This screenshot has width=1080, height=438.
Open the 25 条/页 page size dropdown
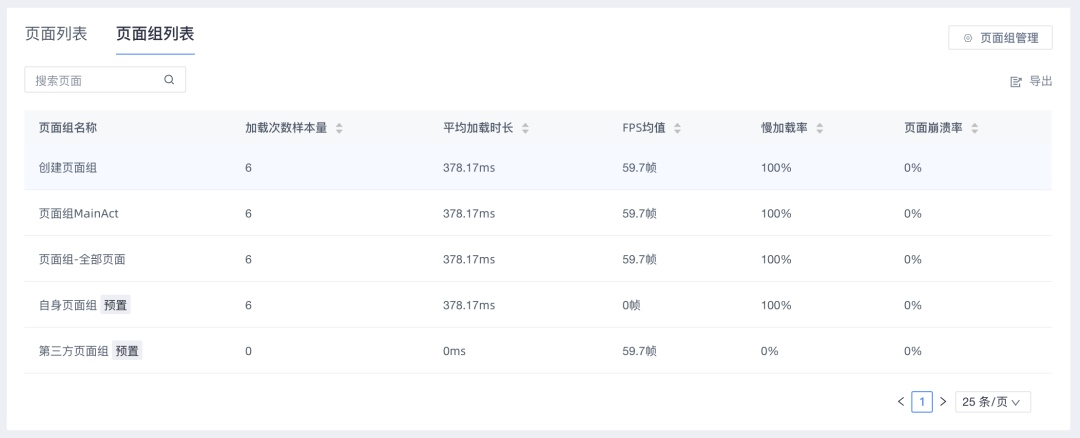point(992,402)
